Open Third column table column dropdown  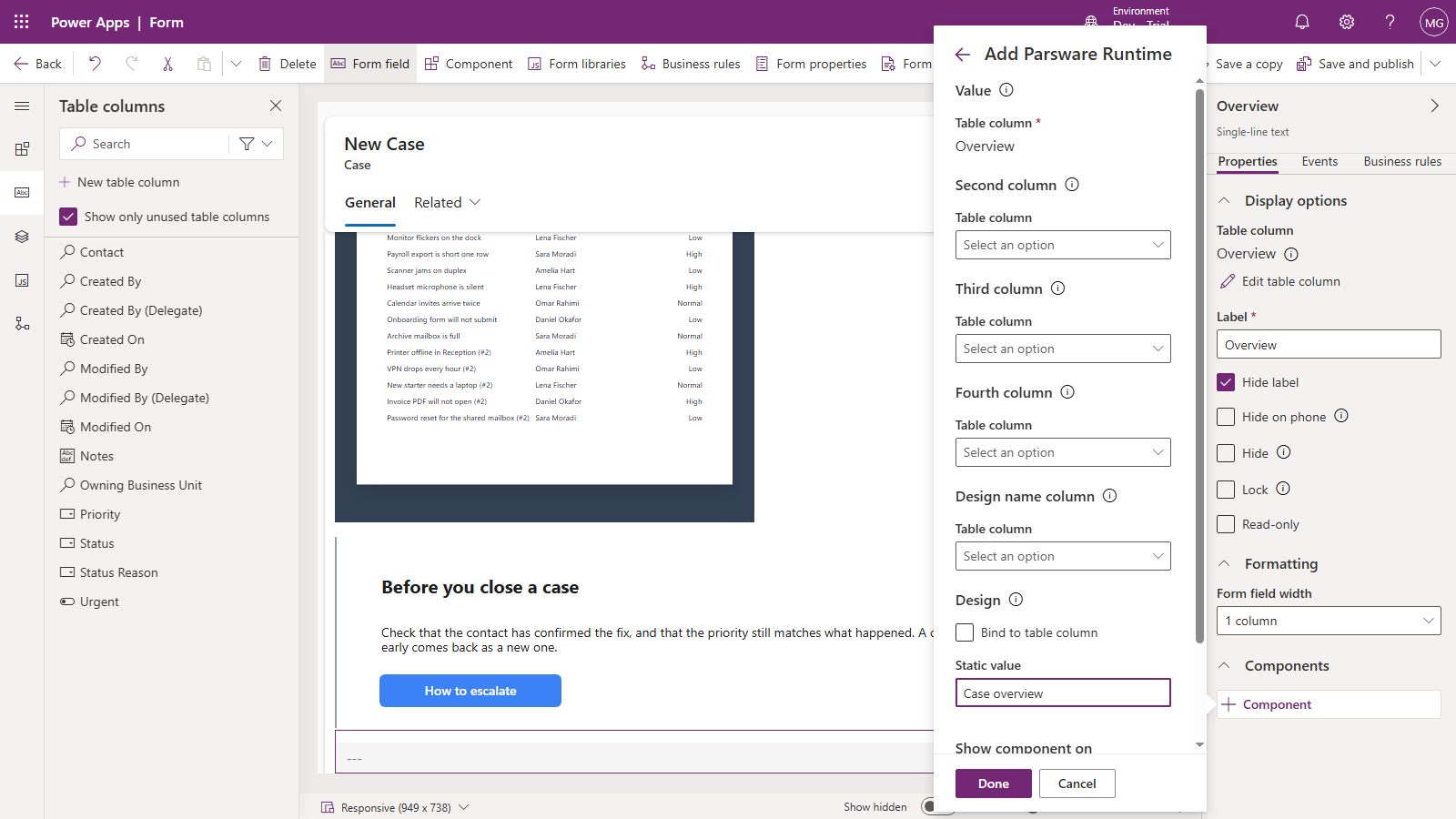point(1063,349)
